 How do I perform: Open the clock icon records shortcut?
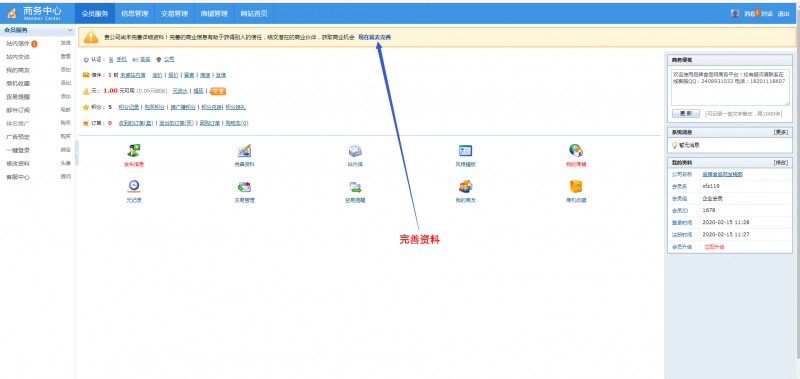(x=134, y=186)
